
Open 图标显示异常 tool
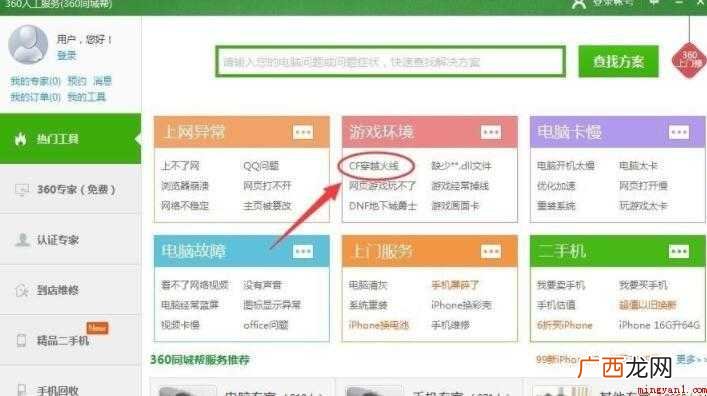tap(272, 305)
